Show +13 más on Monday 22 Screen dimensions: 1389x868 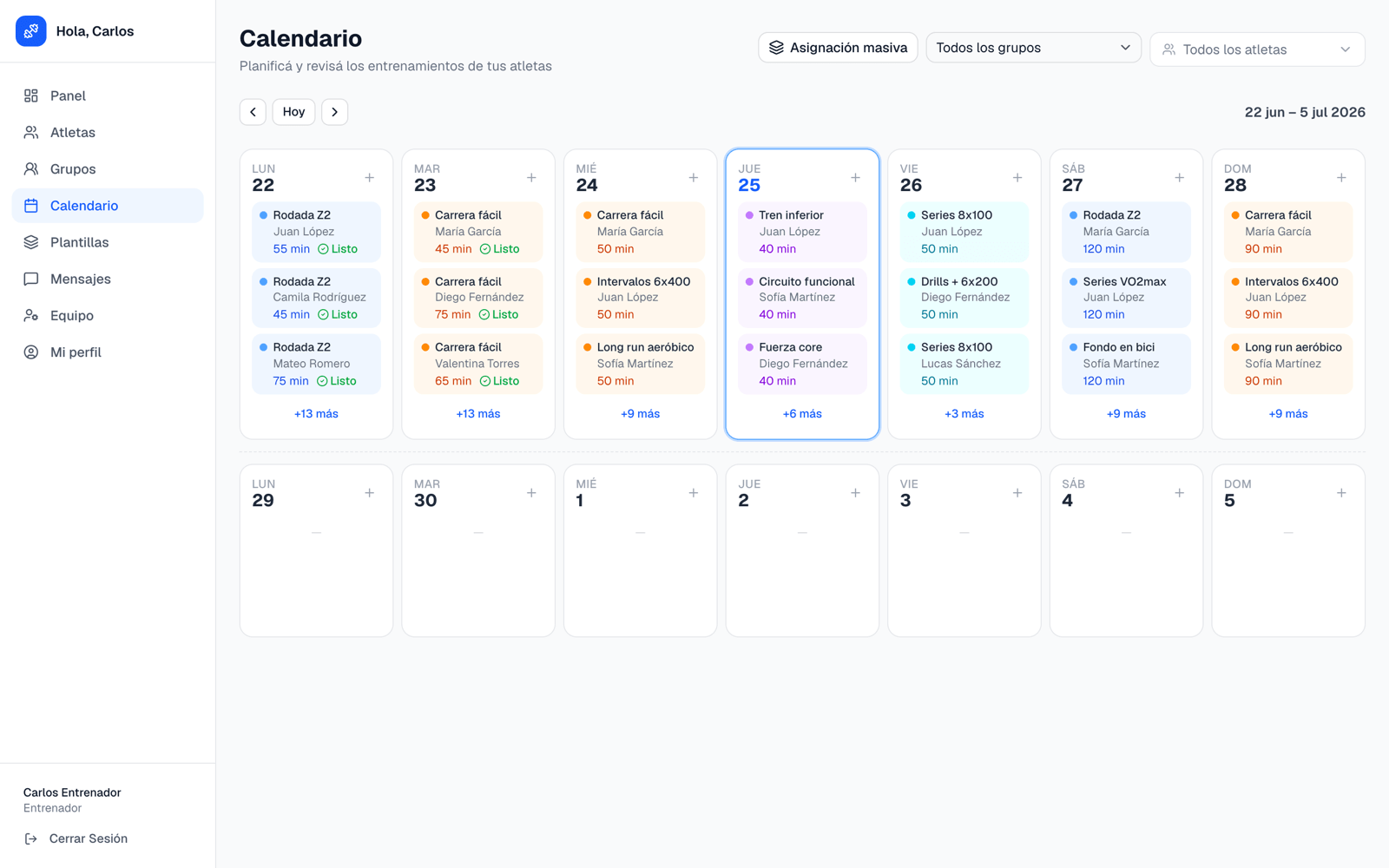coord(316,414)
